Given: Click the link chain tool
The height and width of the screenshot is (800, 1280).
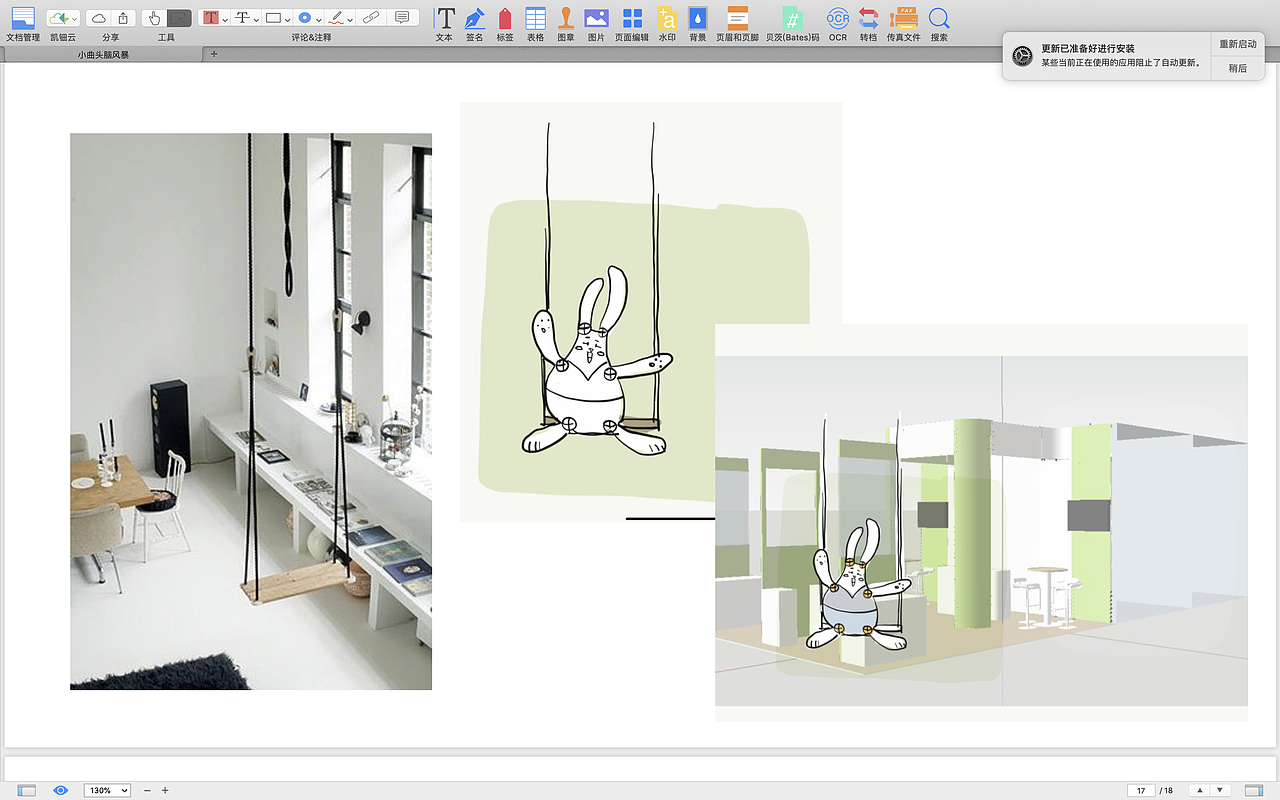Looking at the screenshot, I should (x=370, y=18).
